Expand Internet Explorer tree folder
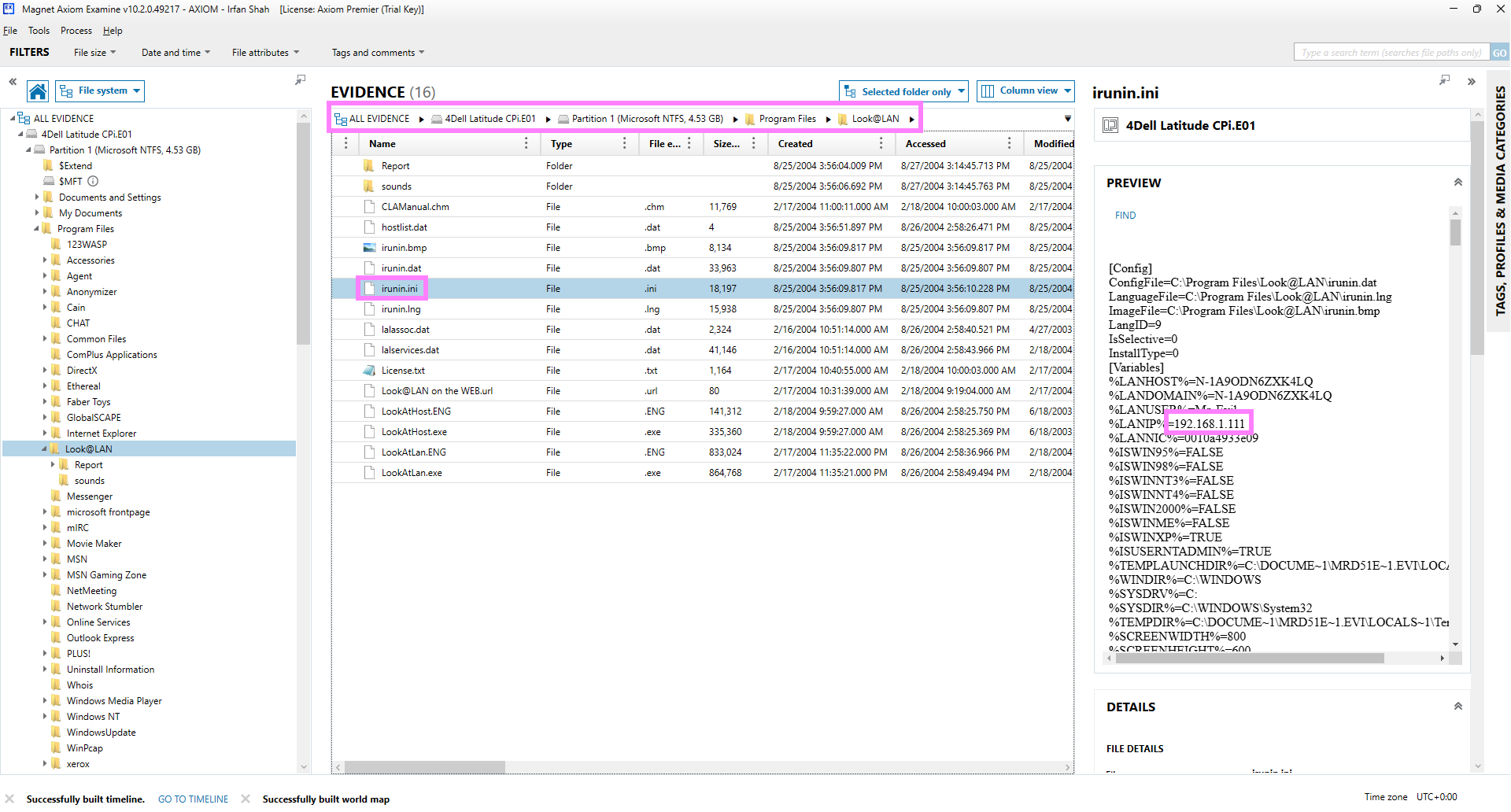Image resolution: width=1511 pixels, height=812 pixels. [45, 433]
